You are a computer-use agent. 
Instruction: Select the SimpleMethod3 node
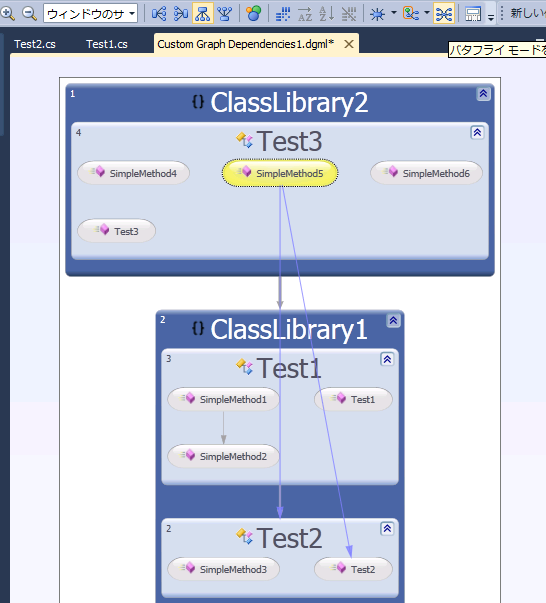click(x=223, y=569)
